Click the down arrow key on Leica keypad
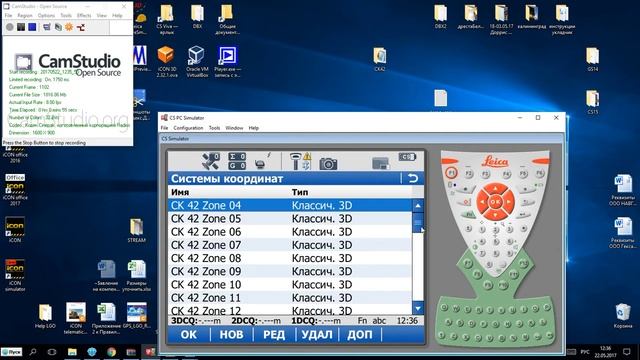 click(495, 214)
